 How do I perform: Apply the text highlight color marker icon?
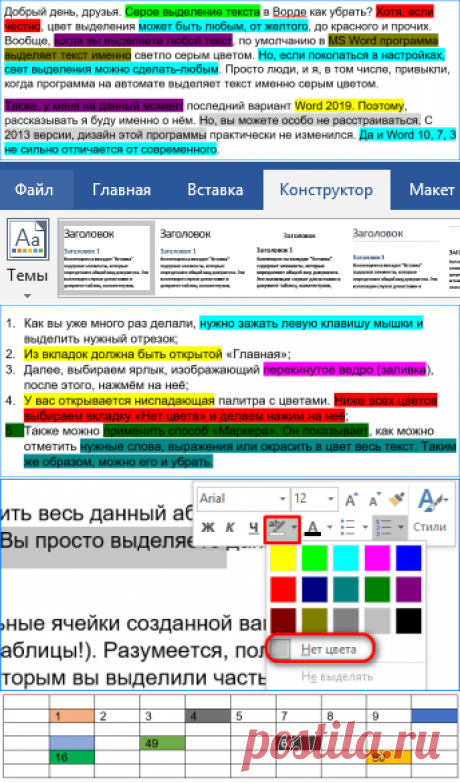(x=277, y=528)
